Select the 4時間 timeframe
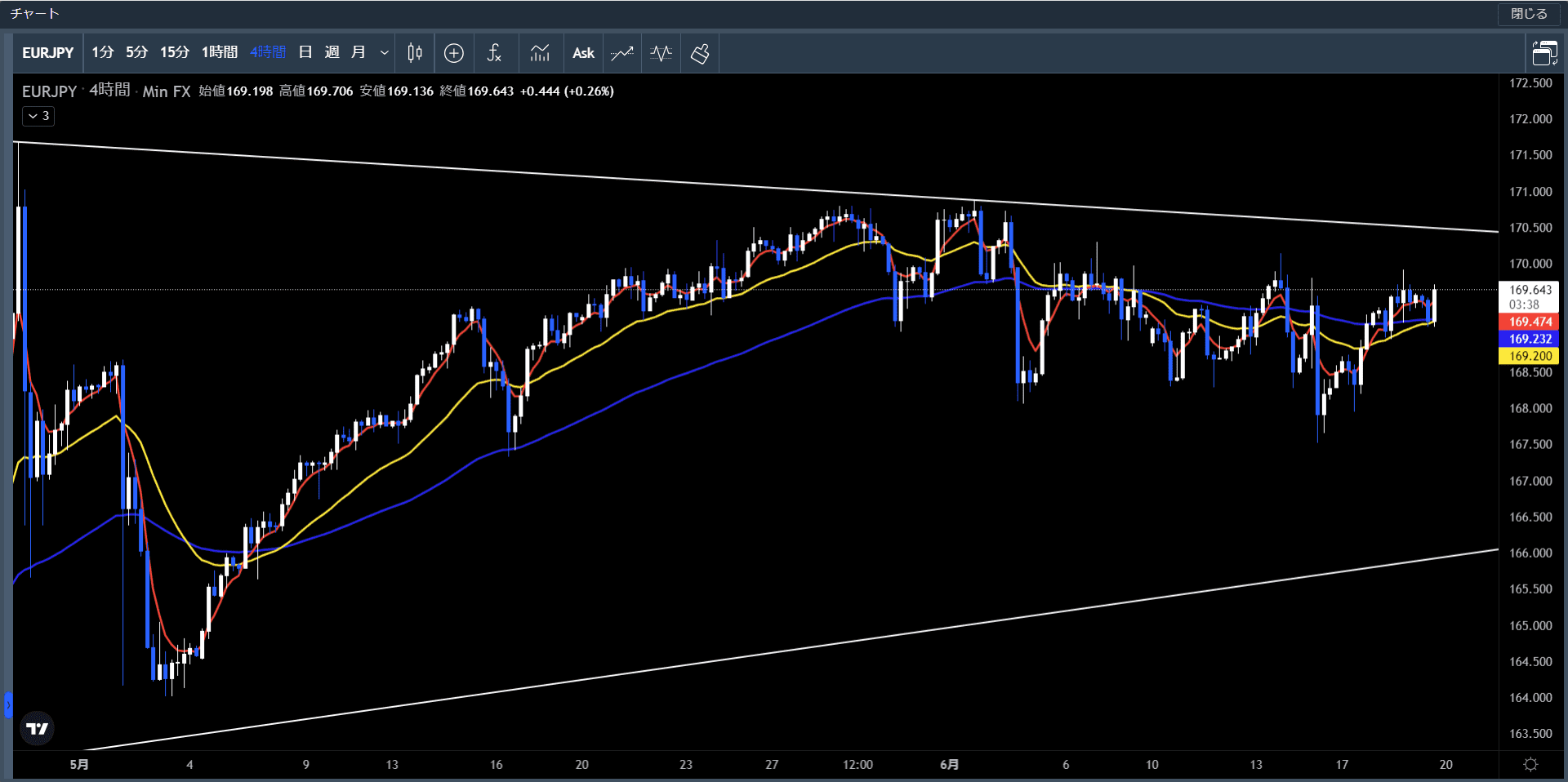 point(268,53)
